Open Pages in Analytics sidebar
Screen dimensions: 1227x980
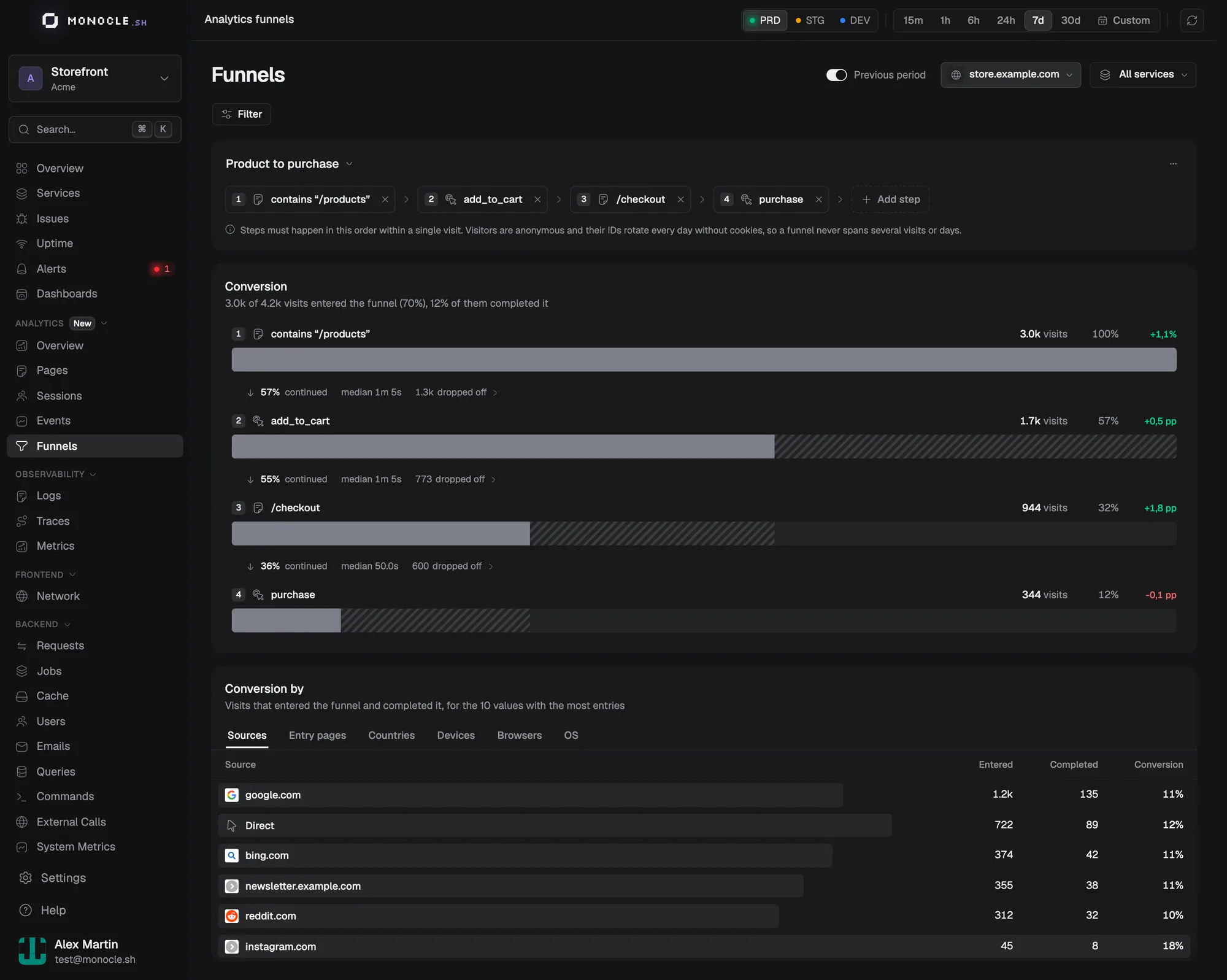95,371
